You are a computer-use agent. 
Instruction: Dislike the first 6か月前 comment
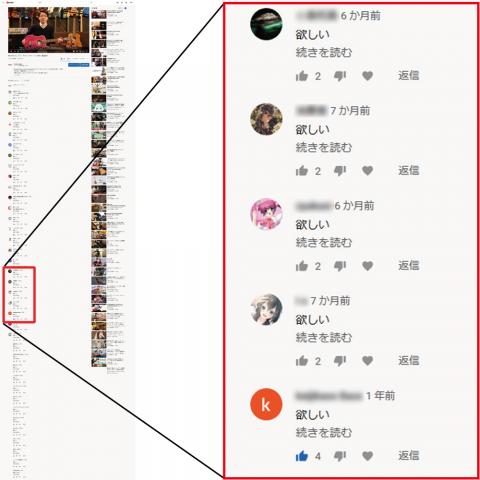[x=340, y=76]
